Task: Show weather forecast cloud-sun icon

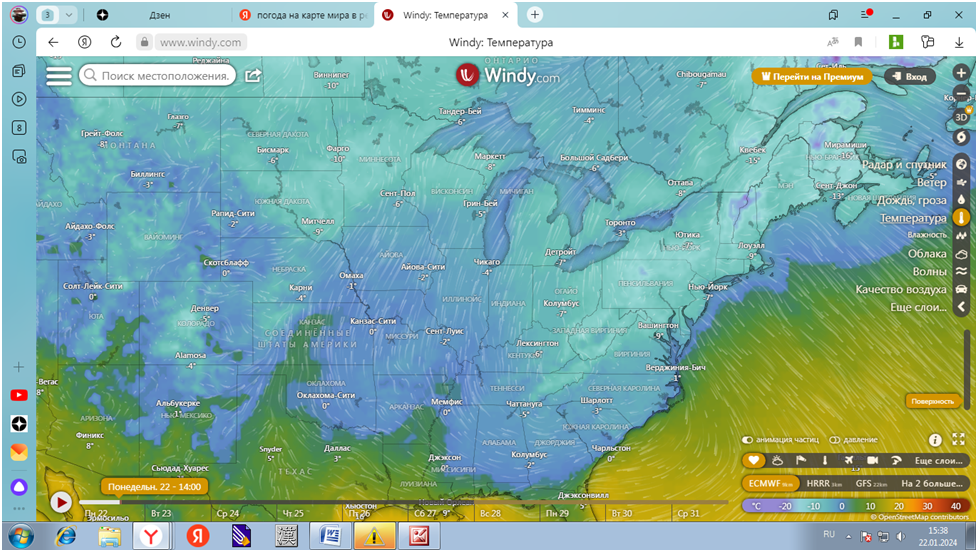Action: (777, 460)
